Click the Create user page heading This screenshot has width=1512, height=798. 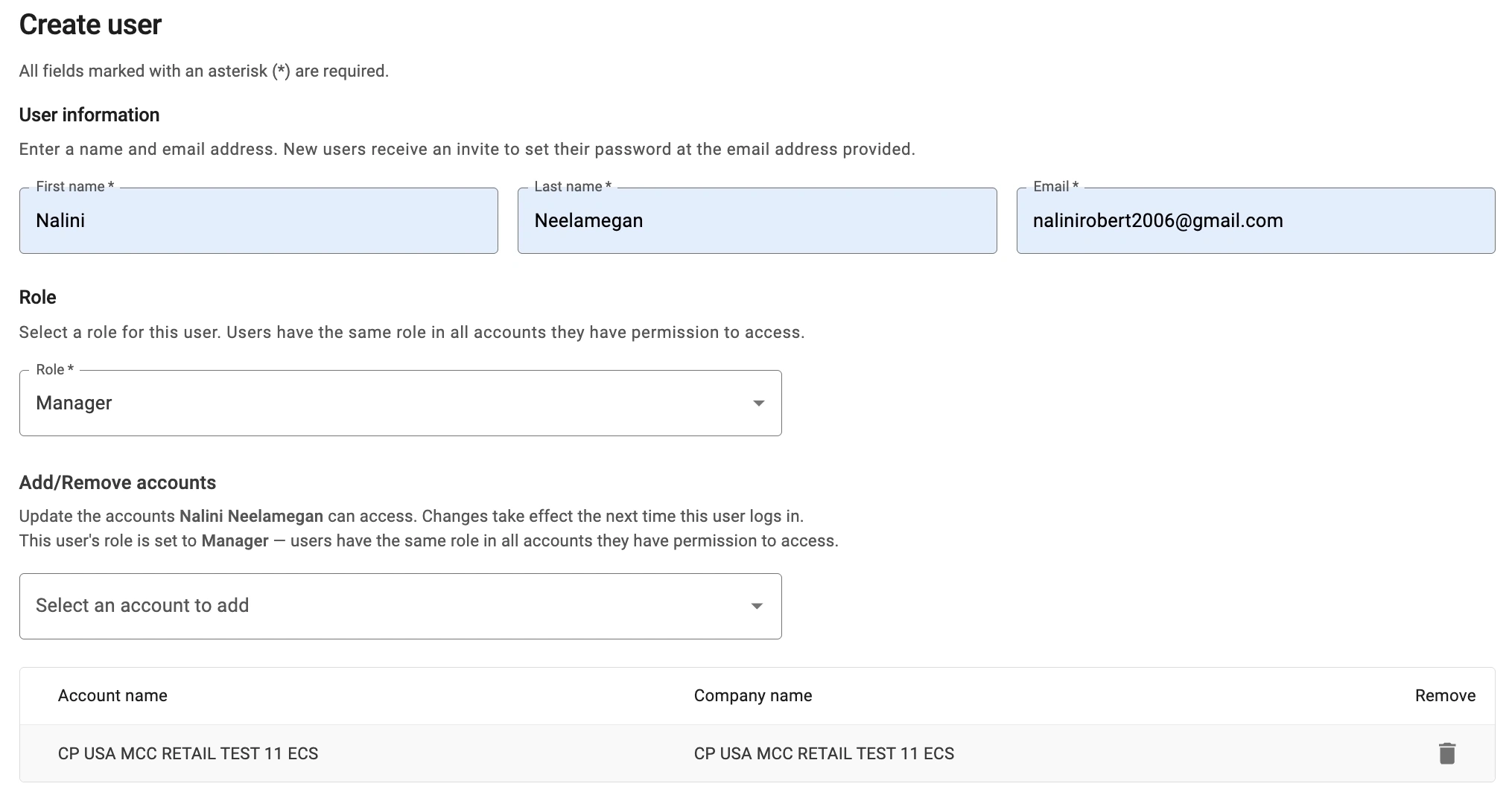(x=90, y=25)
